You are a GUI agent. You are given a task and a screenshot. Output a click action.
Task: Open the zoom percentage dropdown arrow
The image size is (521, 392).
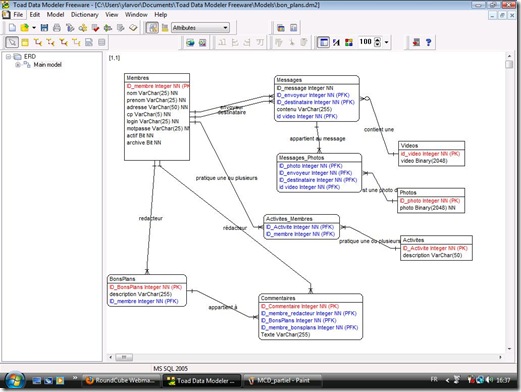click(x=386, y=42)
